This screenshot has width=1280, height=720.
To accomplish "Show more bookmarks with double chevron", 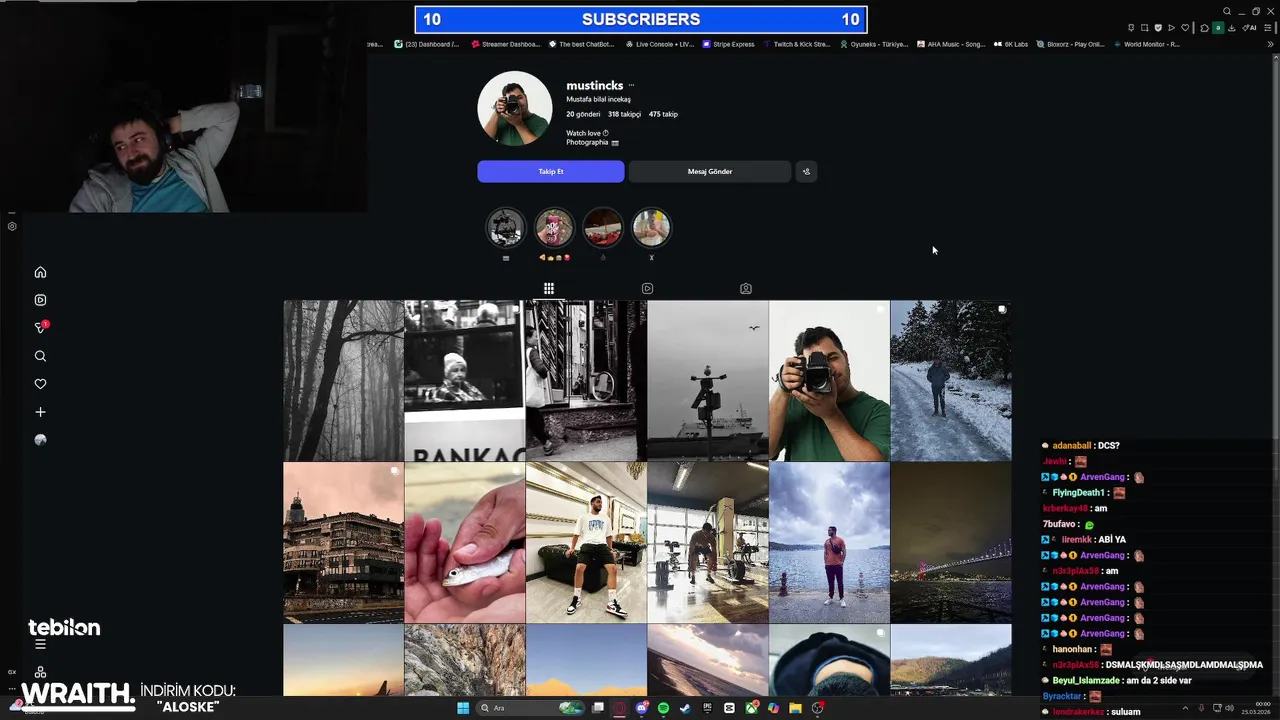I will (x=1270, y=44).
